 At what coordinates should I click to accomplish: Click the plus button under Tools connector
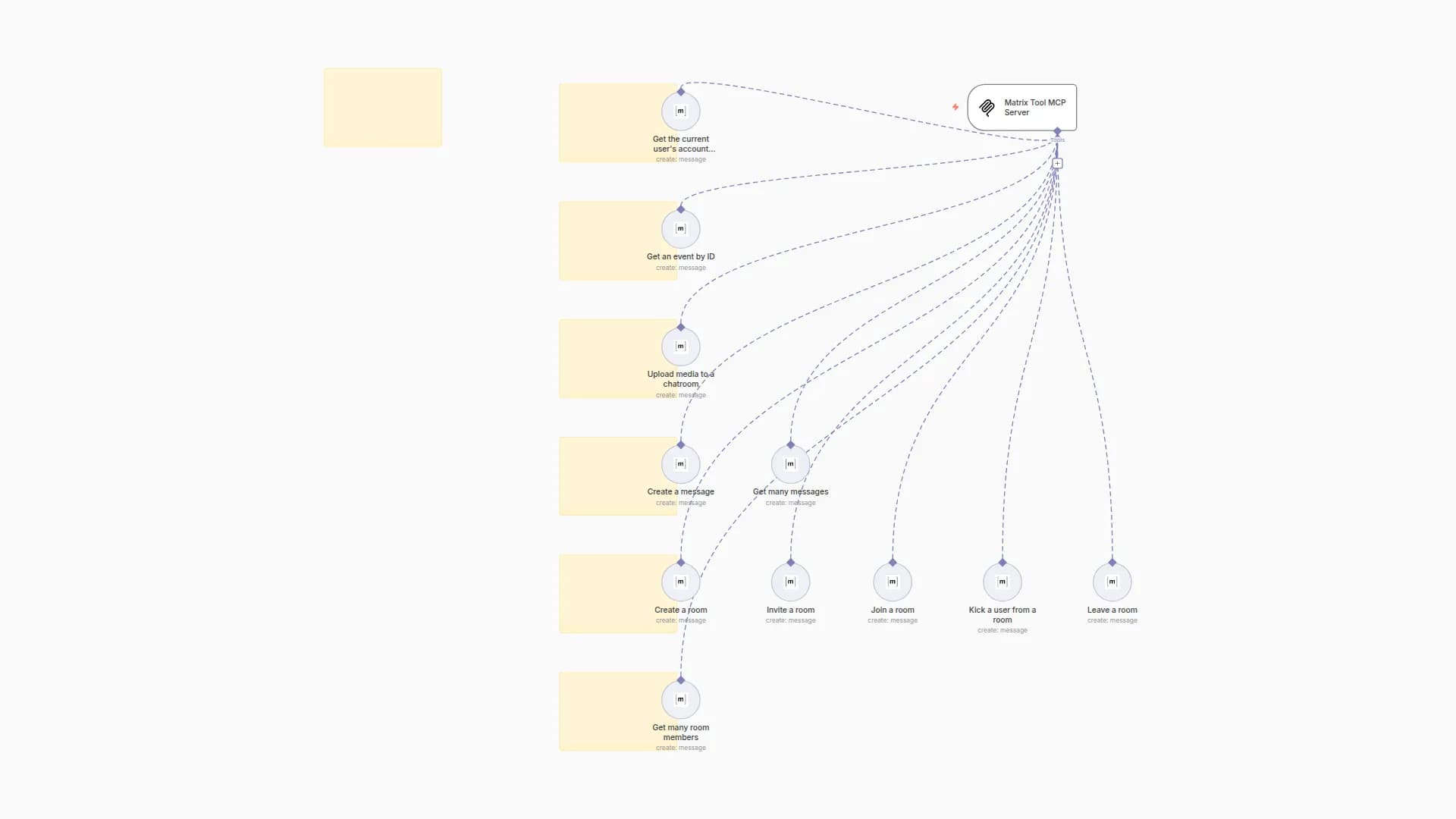[1057, 164]
